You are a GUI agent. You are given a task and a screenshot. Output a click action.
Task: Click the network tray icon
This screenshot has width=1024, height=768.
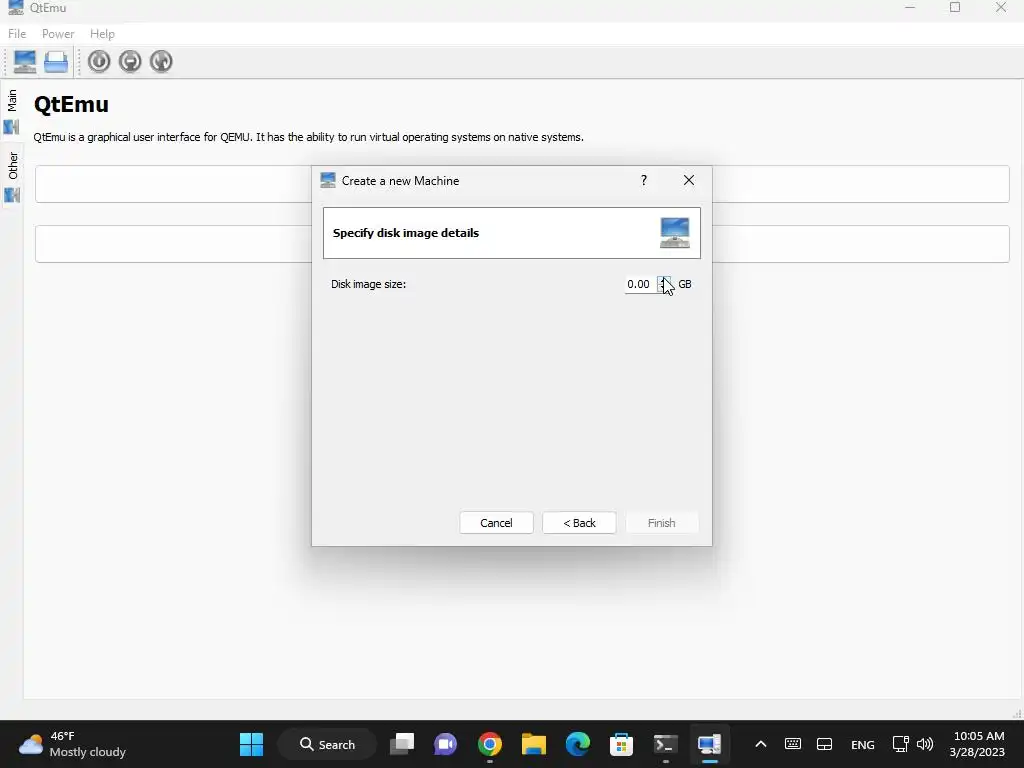(x=901, y=744)
